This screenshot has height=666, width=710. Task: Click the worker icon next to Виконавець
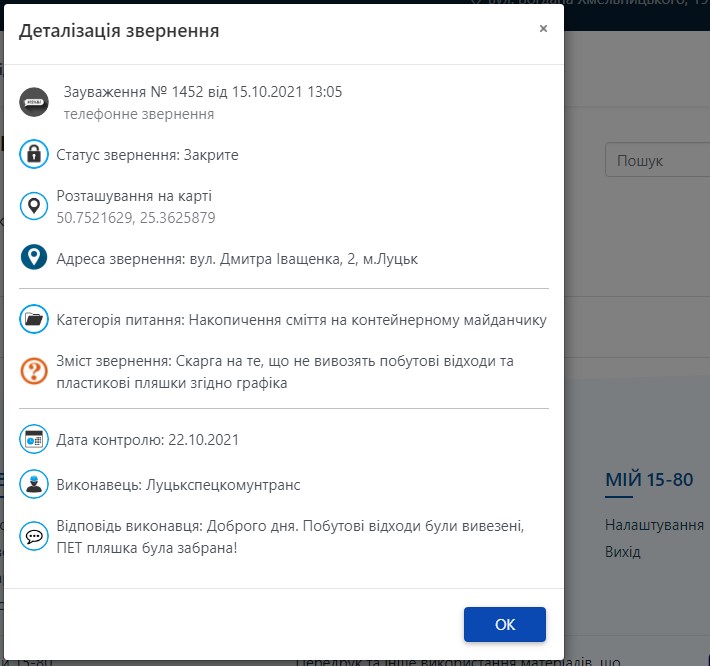coord(35,484)
